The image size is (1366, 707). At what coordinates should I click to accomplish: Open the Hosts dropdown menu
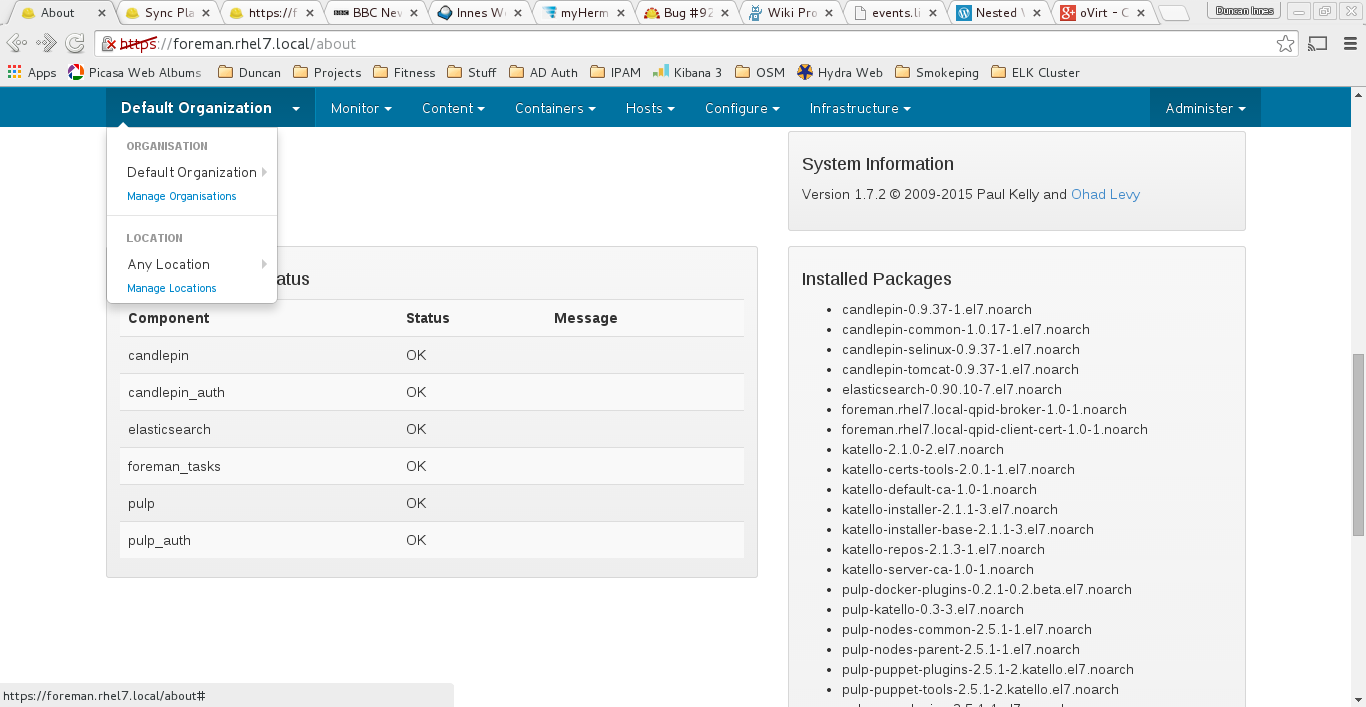point(650,108)
